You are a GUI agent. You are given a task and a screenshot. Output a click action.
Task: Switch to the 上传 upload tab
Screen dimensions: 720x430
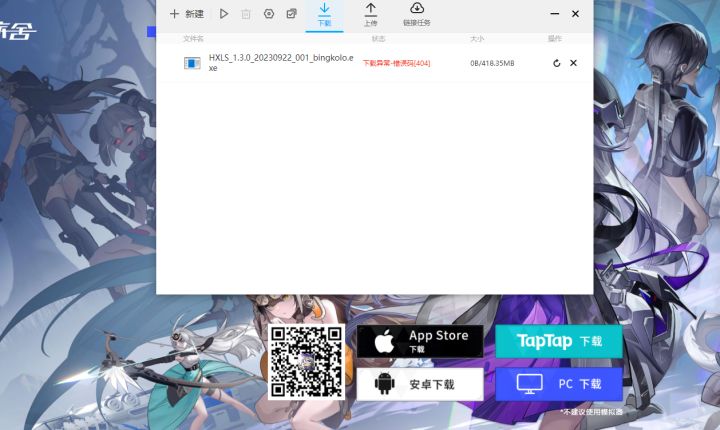click(371, 15)
